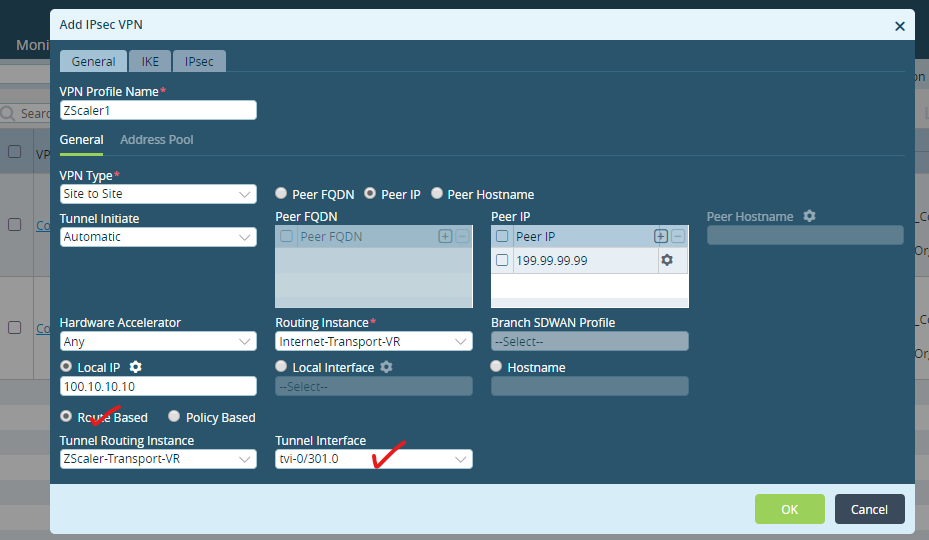Click the gear icon next to Local IP
Image resolution: width=929 pixels, height=540 pixels.
[136, 368]
